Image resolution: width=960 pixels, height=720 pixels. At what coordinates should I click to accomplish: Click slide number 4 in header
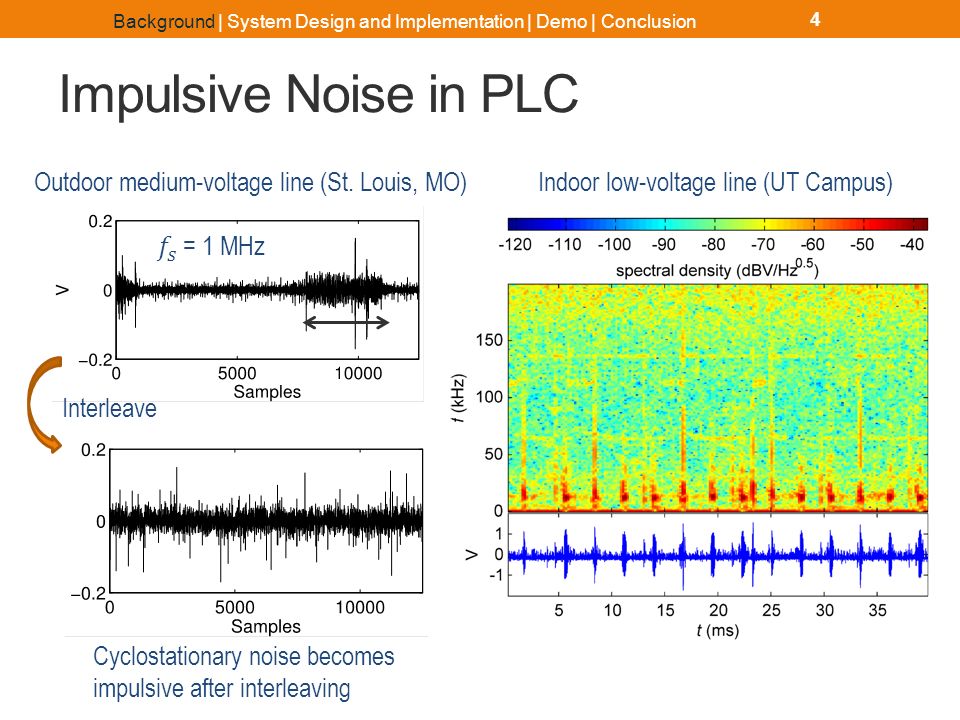[x=815, y=19]
